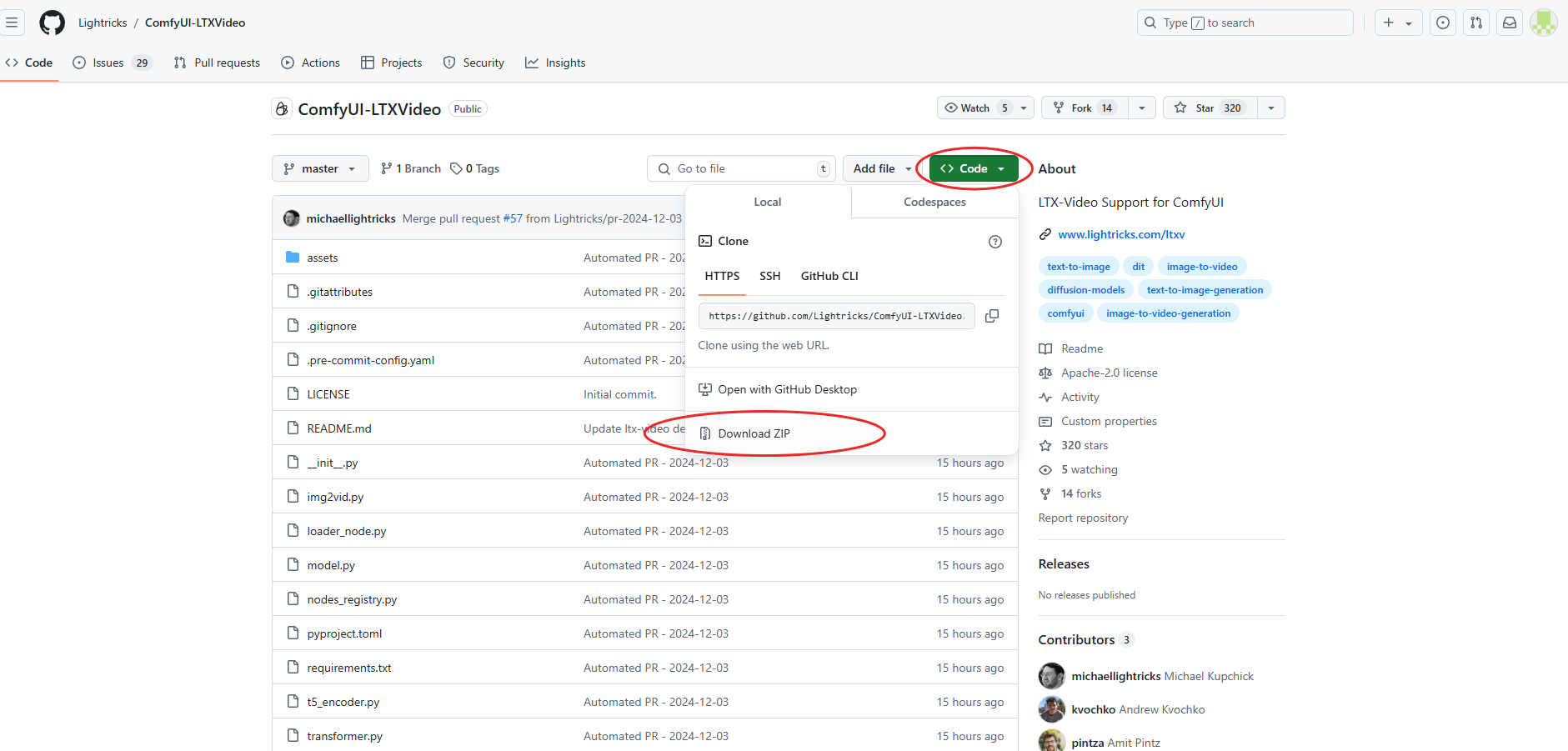View the 1 Branch link

pos(411,168)
